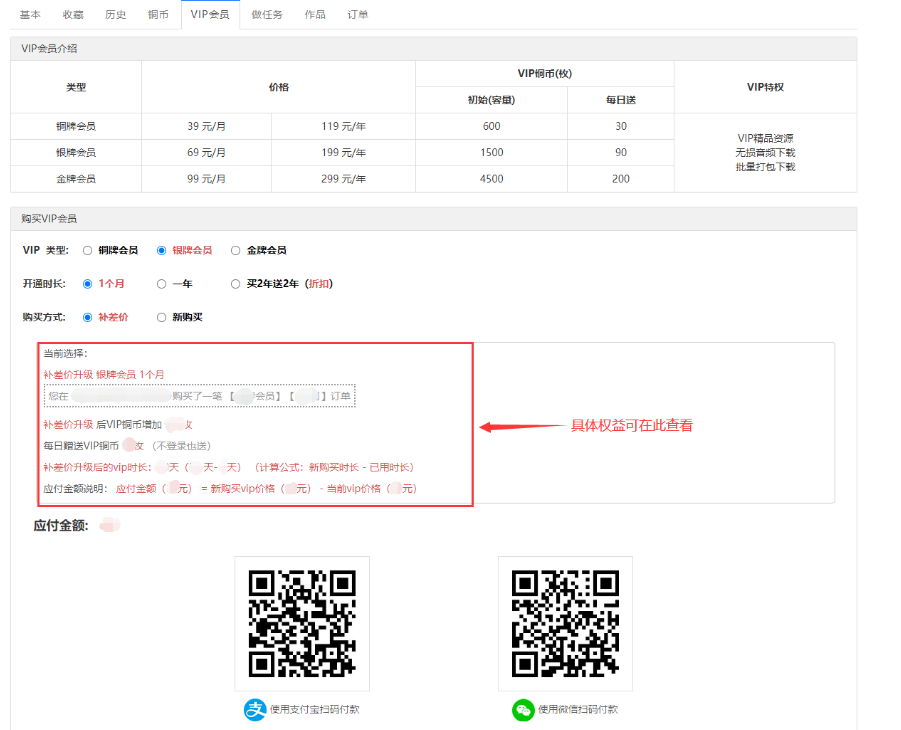Click the 金牌会员 table row label
The width and height of the screenshot is (901, 730).
(76, 179)
